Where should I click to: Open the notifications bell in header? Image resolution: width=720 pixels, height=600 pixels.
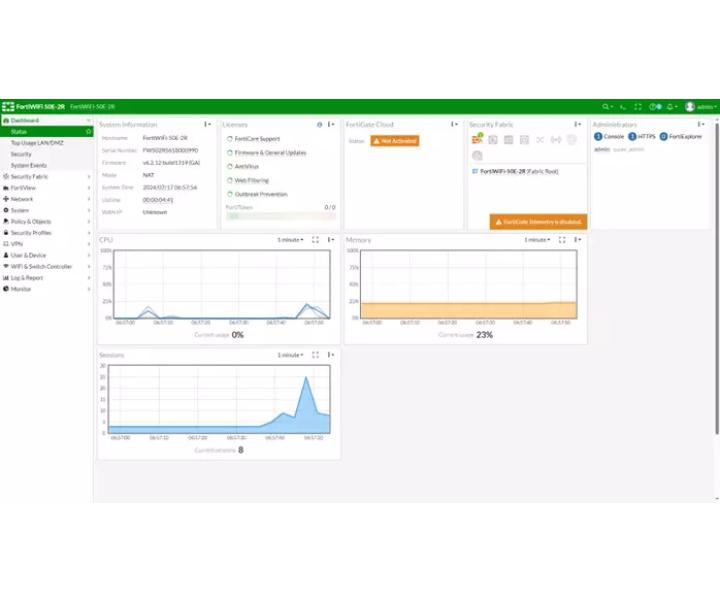click(x=670, y=107)
